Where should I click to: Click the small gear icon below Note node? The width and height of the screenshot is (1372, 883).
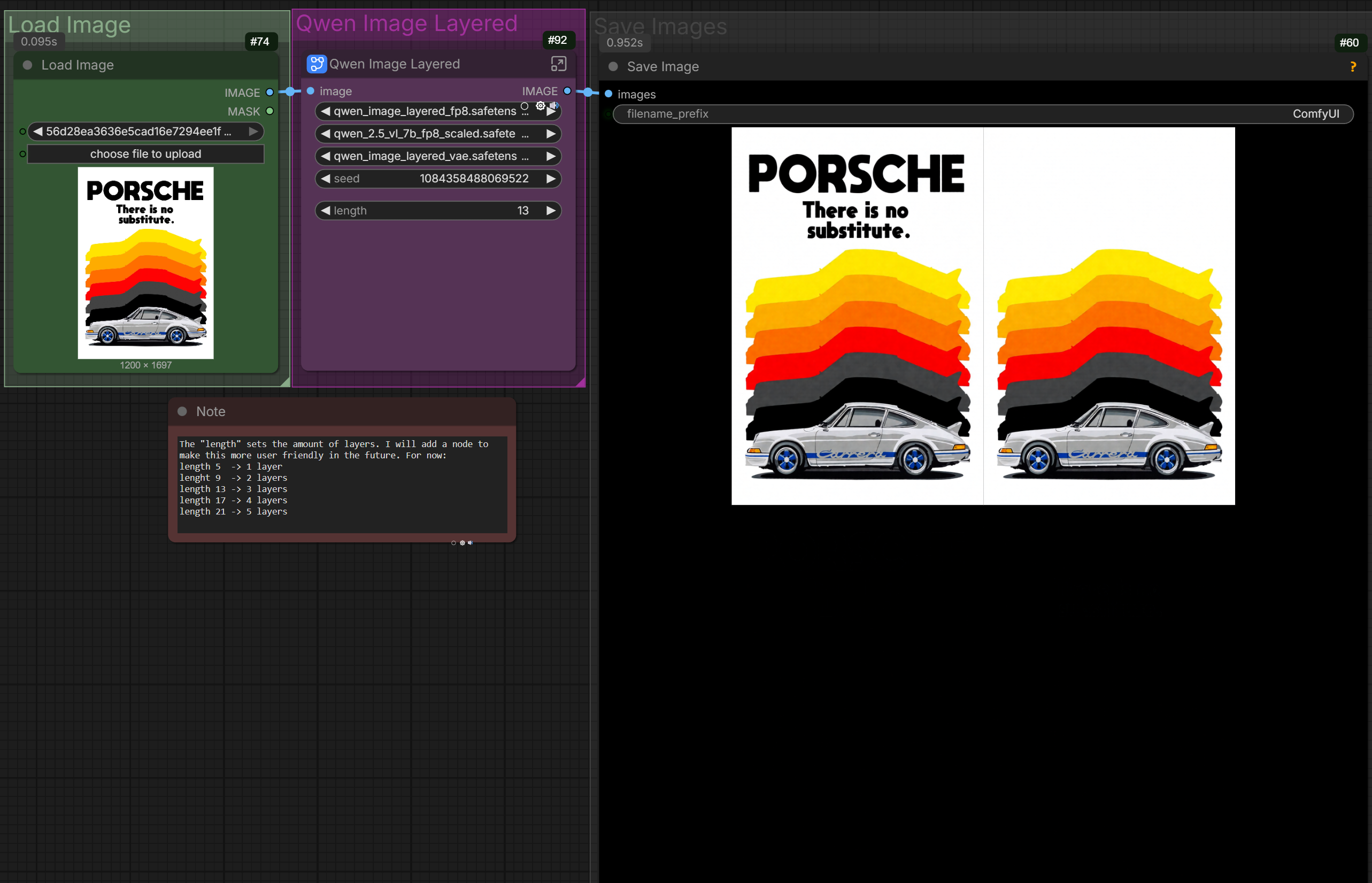462,542
